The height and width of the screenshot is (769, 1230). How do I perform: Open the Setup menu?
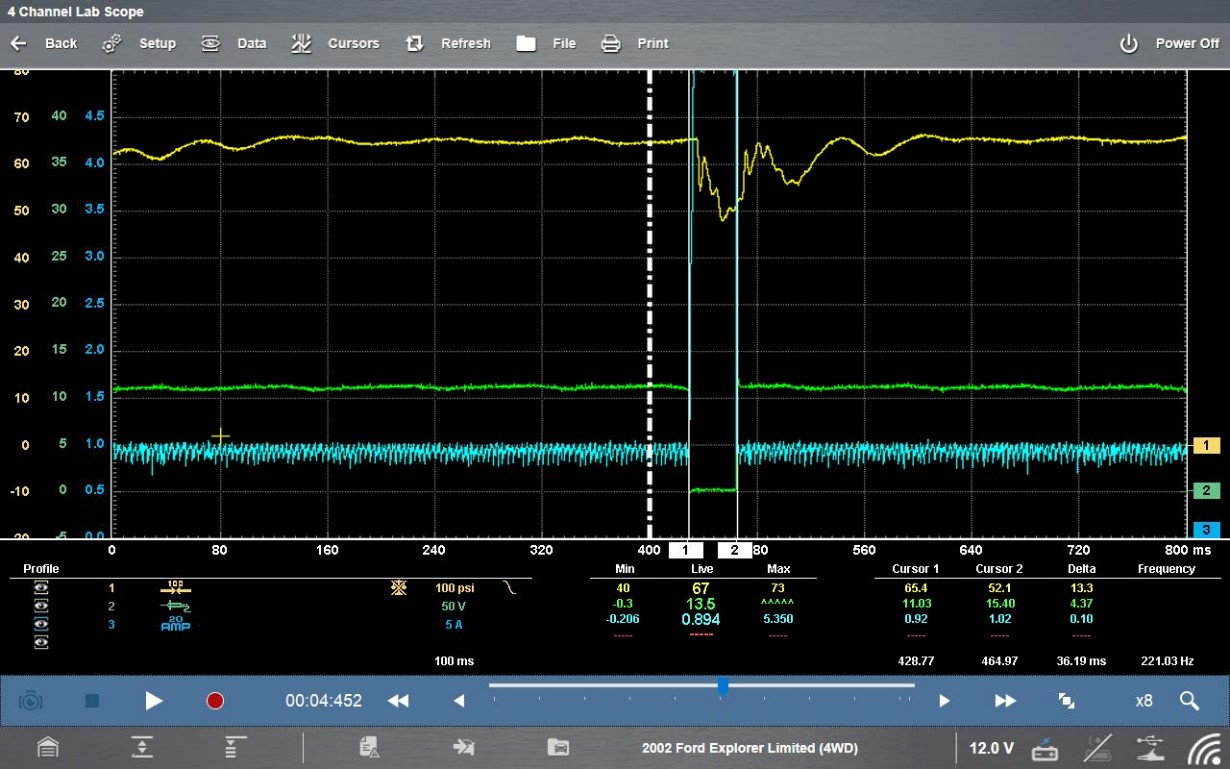click(140, 43)
